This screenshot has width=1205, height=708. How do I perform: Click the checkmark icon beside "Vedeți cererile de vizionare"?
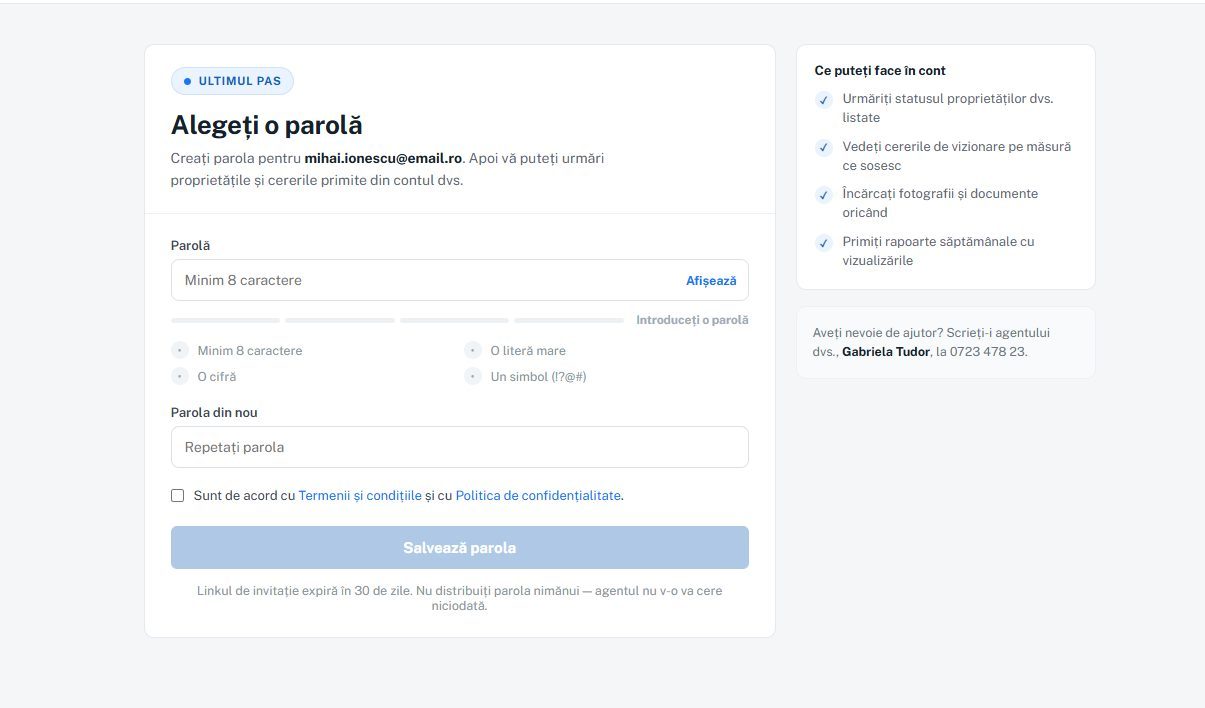(x=823, y=147)
